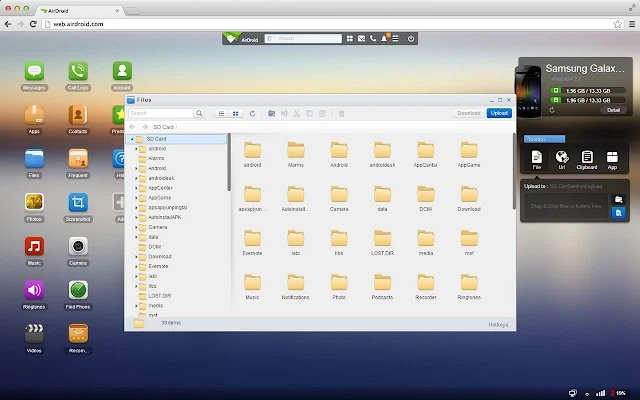Open the DCIM folder in file grid

click(426, 196)
